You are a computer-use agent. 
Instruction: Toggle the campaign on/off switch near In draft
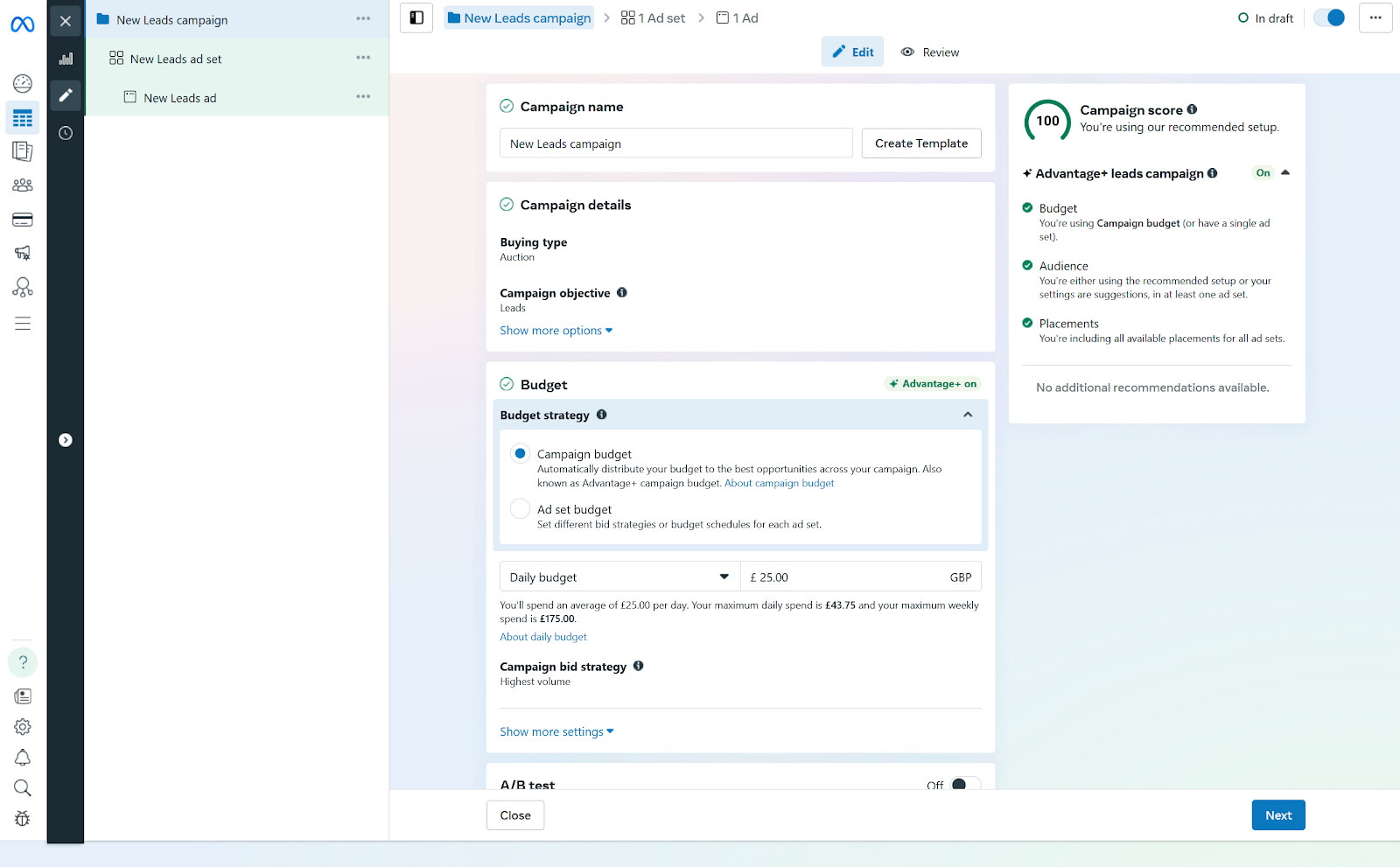click(1329, 17)
